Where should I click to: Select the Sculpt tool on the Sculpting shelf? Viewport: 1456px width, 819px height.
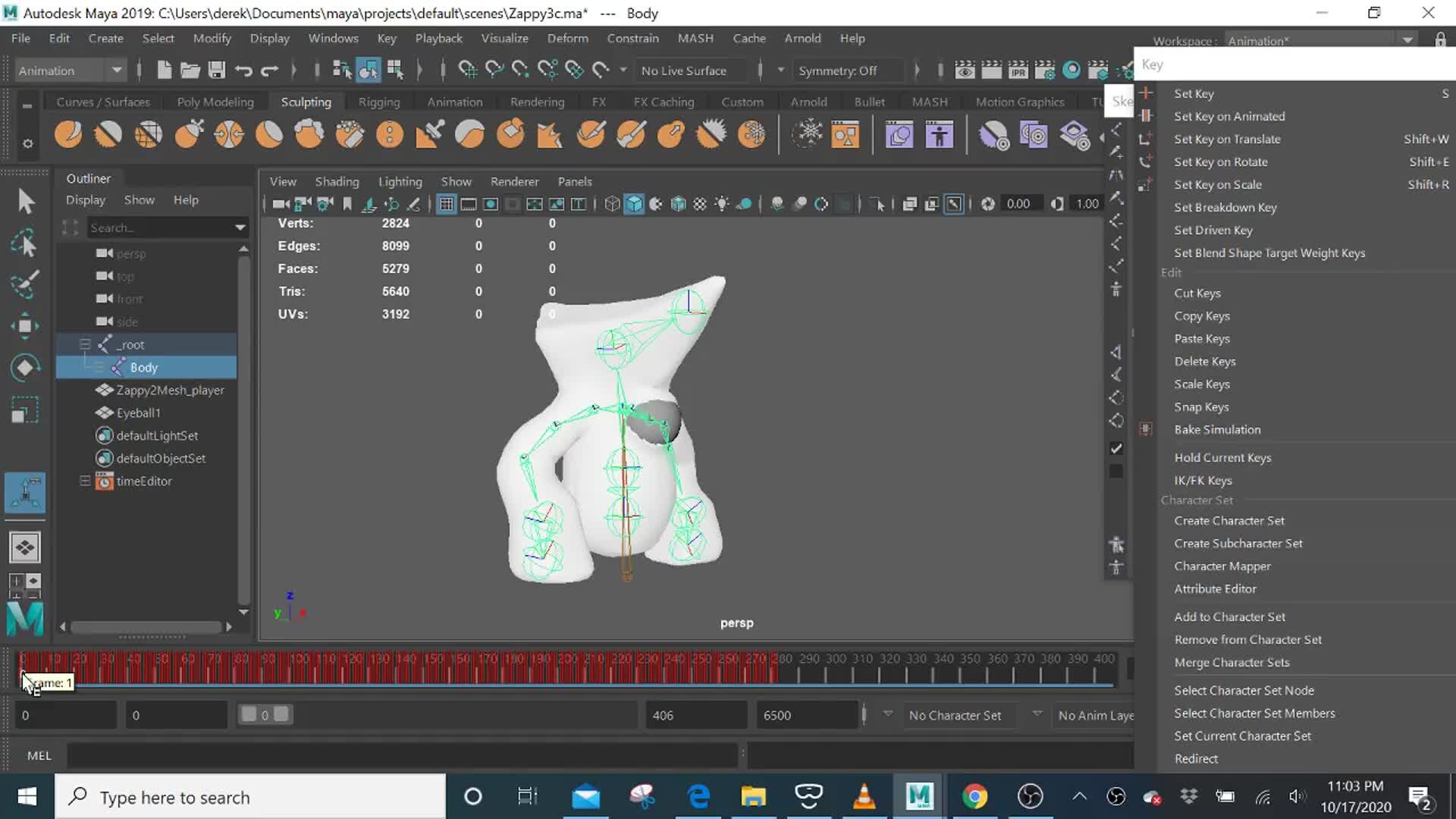[x=68, y=134]
